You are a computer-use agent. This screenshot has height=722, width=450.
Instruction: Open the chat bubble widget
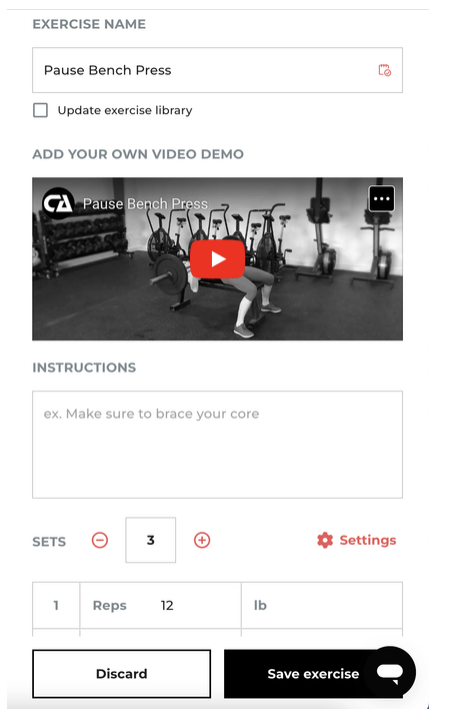(390, 672)
